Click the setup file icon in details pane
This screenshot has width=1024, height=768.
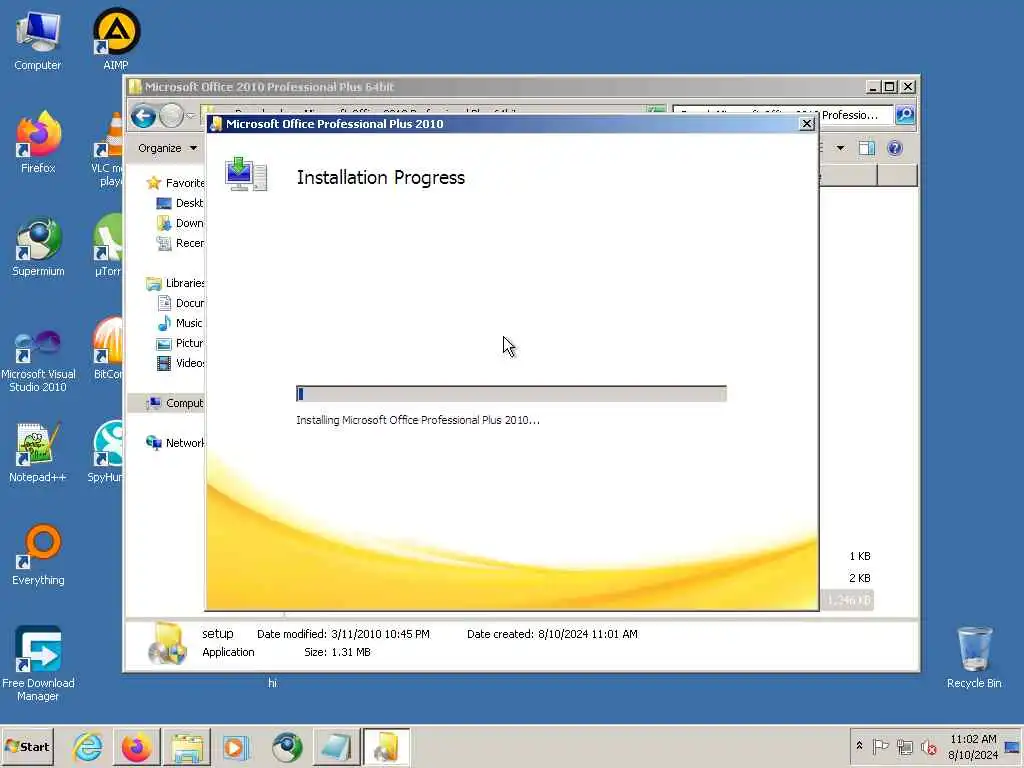point(167,643)
